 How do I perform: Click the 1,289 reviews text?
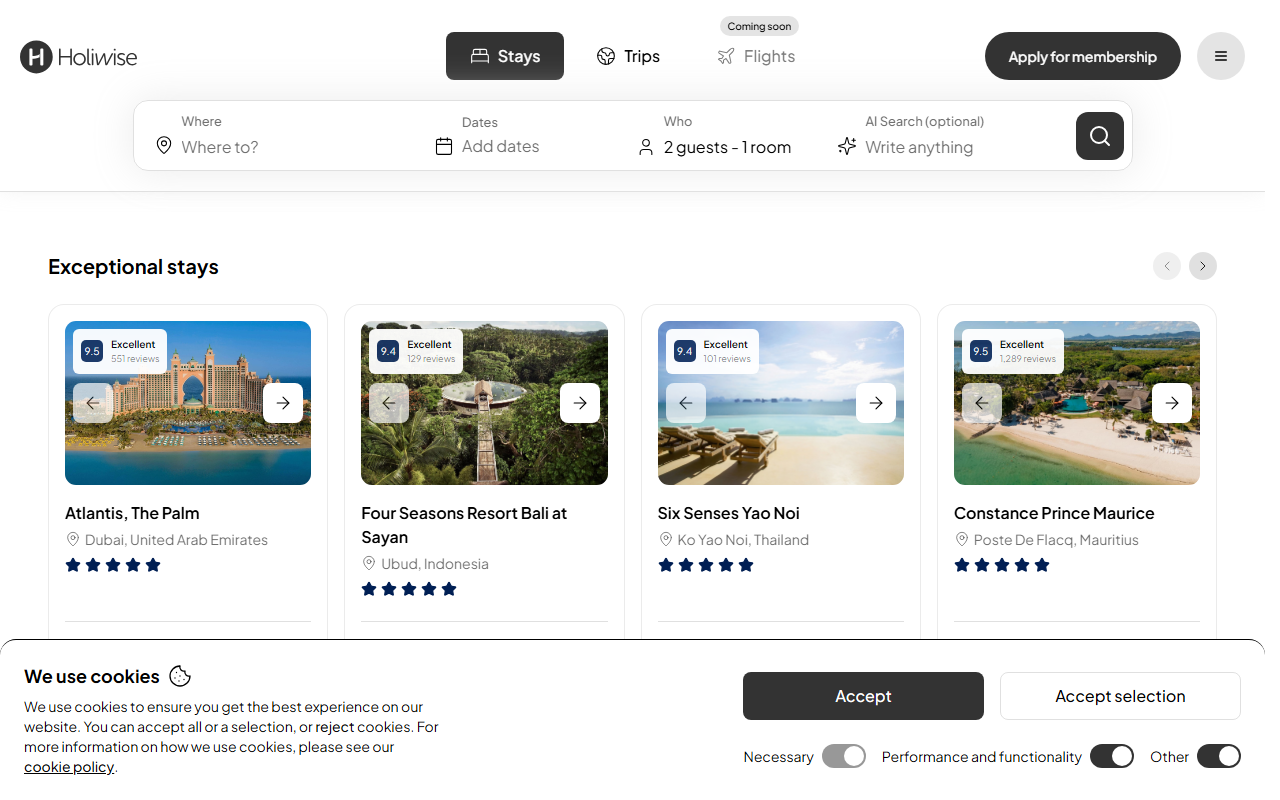pos(1027,359)
